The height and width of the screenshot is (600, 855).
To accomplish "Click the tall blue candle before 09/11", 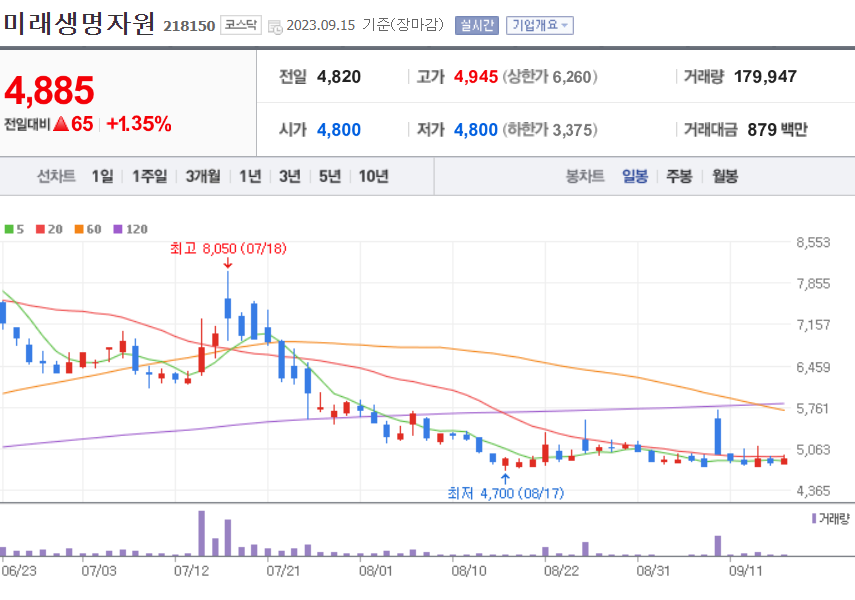I will pyautogui.click(x=718, y=434).
